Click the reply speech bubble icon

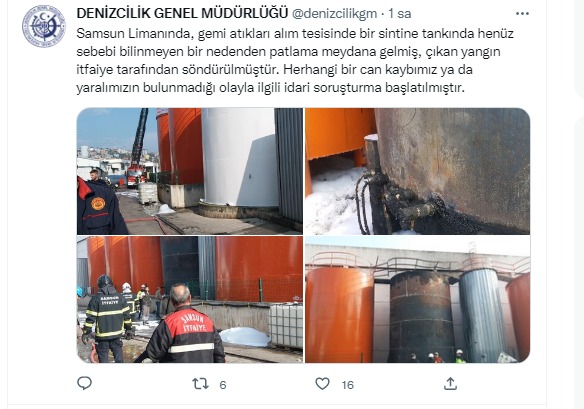[85, 383]
